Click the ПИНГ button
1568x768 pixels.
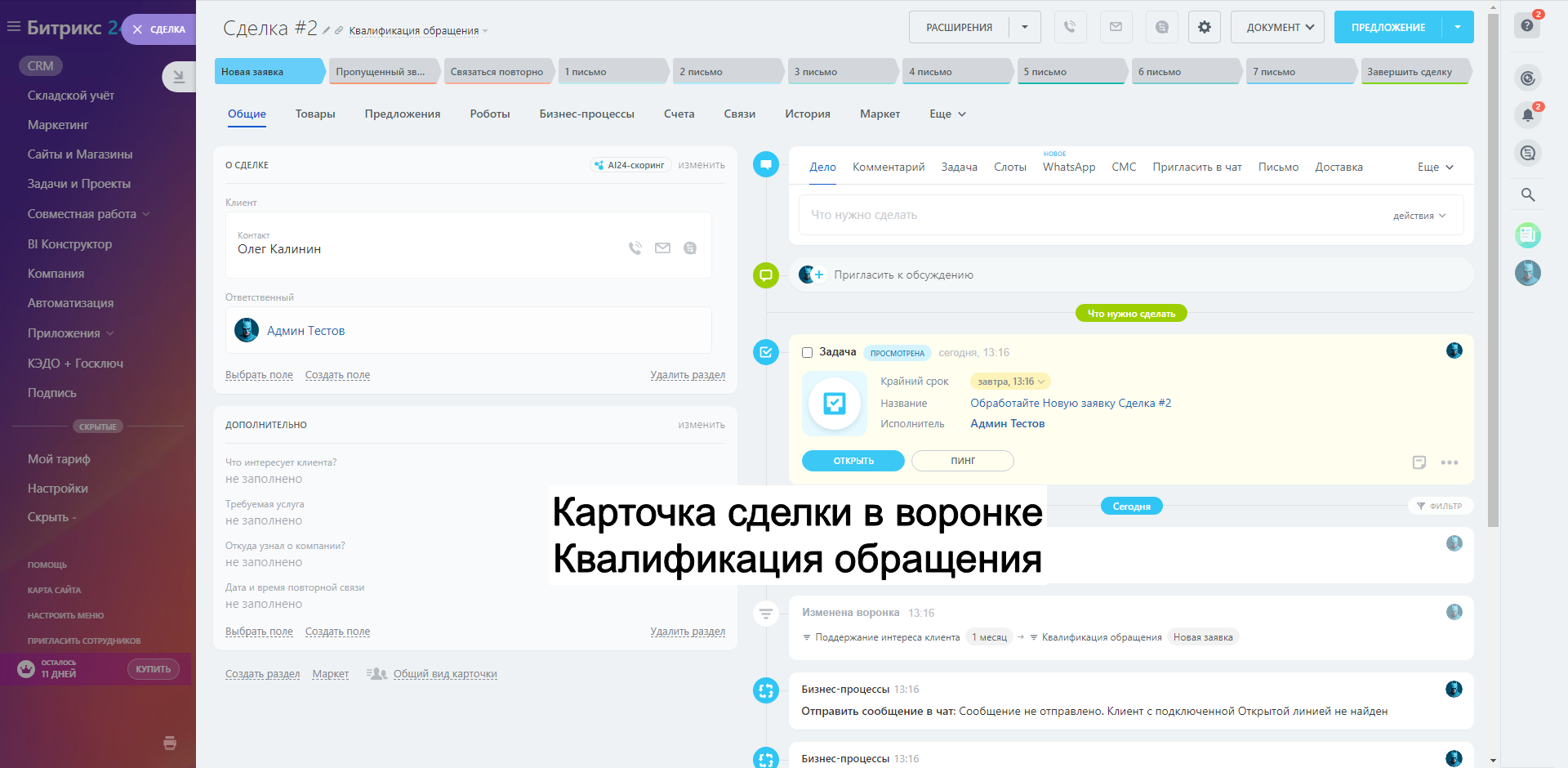click(x=962, y=461)
